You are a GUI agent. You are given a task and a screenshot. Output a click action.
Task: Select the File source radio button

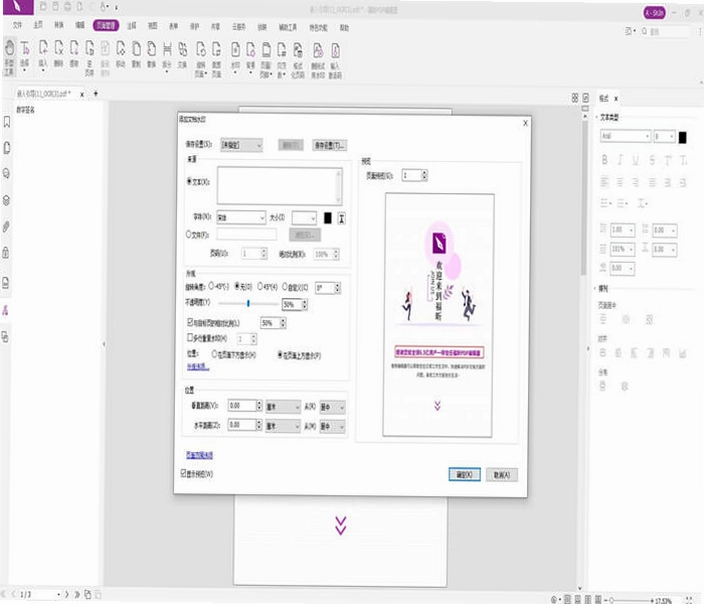click(189, 234)
